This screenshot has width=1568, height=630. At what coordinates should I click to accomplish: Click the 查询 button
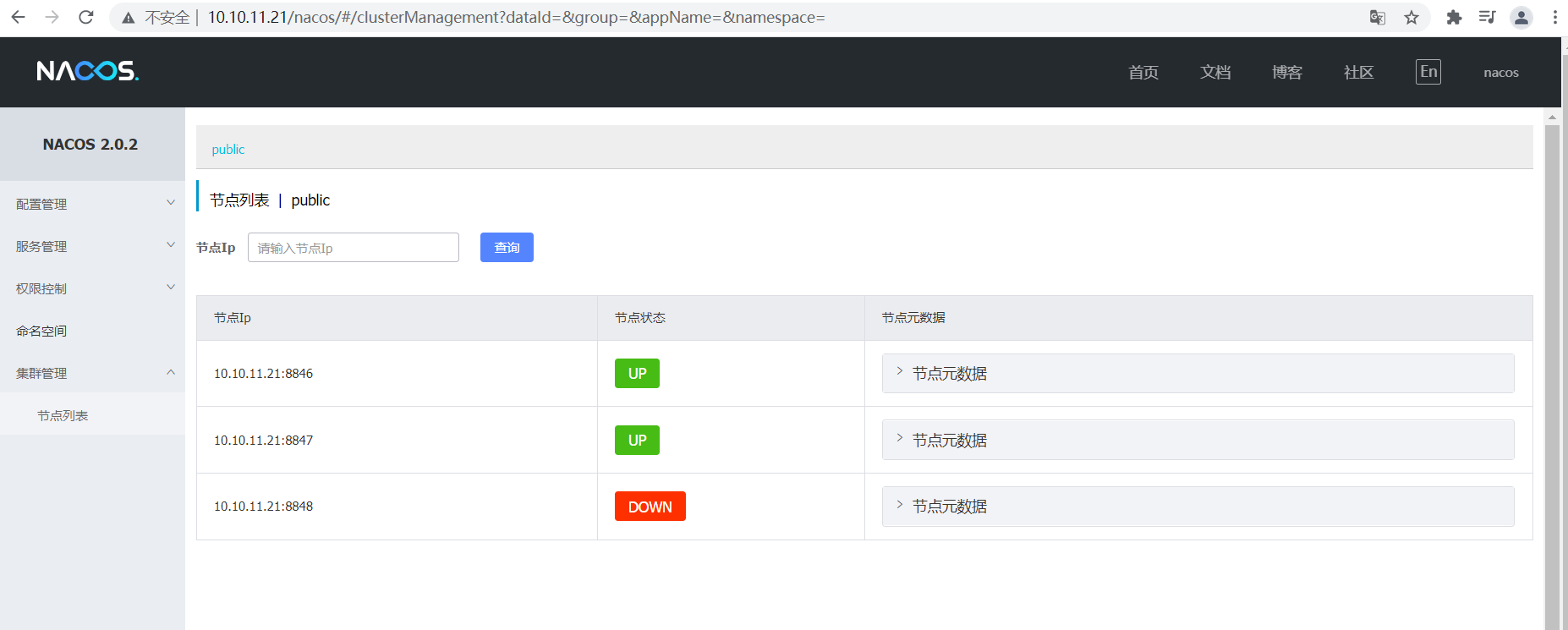507,248
